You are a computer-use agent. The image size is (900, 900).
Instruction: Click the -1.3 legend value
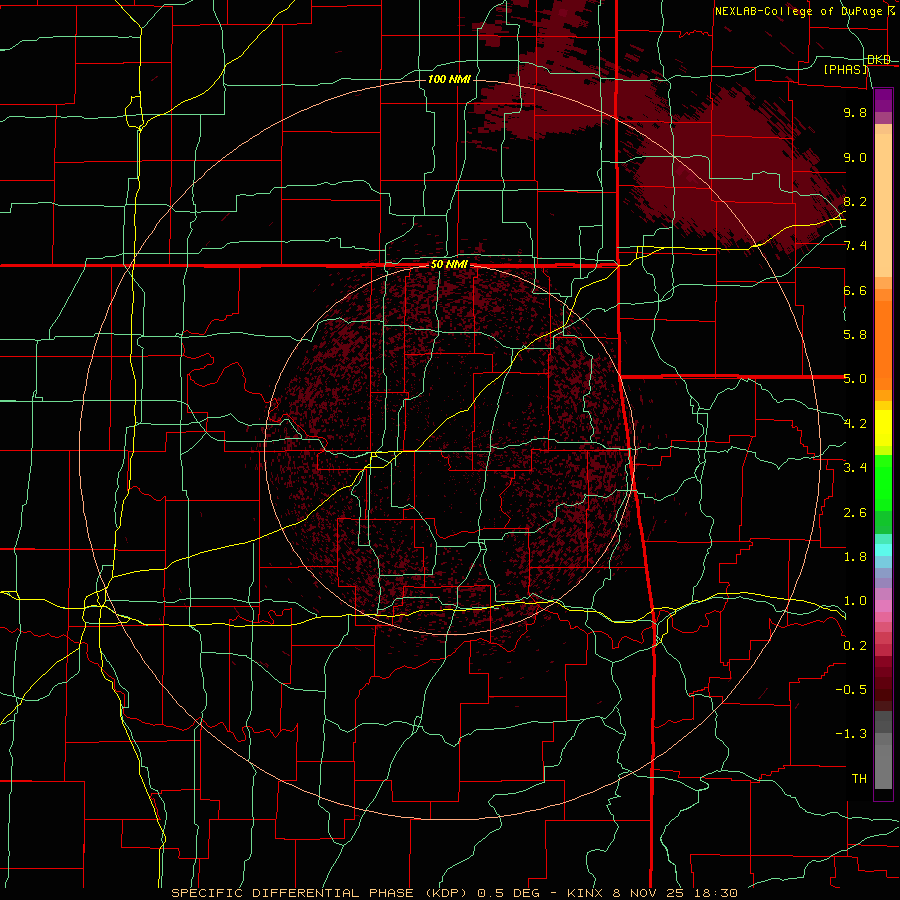[x=851, y=734]
